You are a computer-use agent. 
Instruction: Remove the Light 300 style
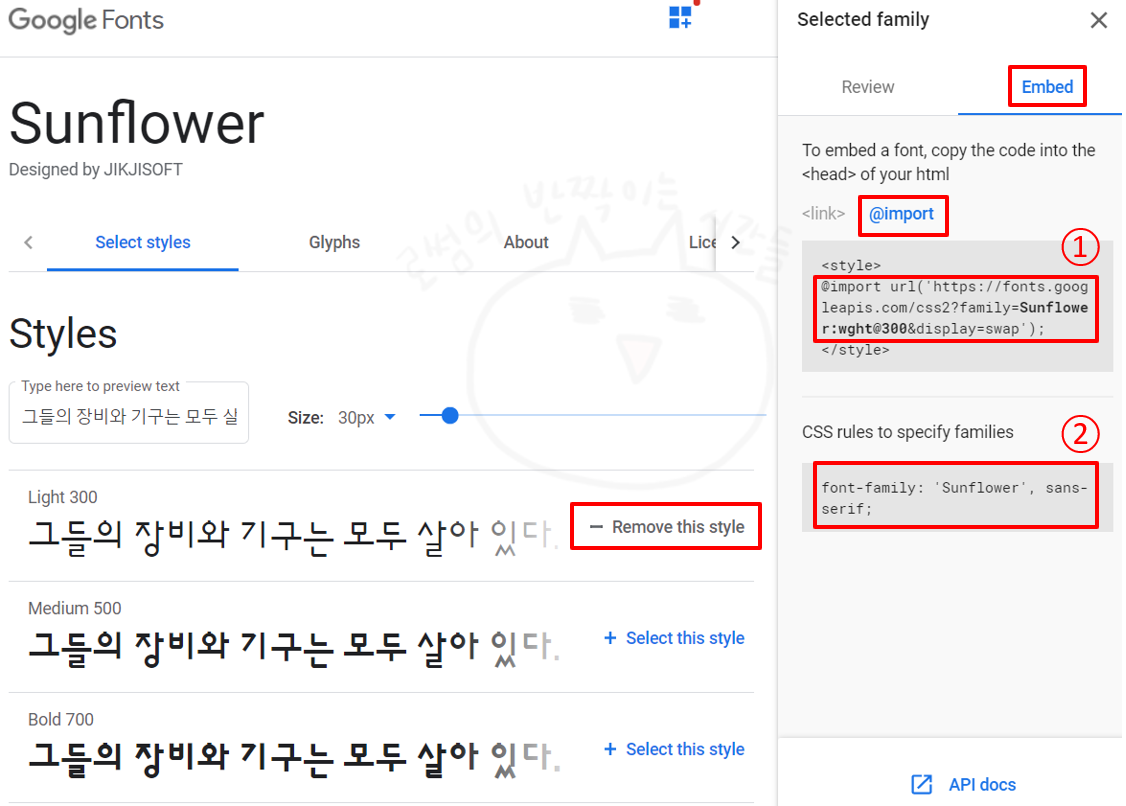[666, 527]
